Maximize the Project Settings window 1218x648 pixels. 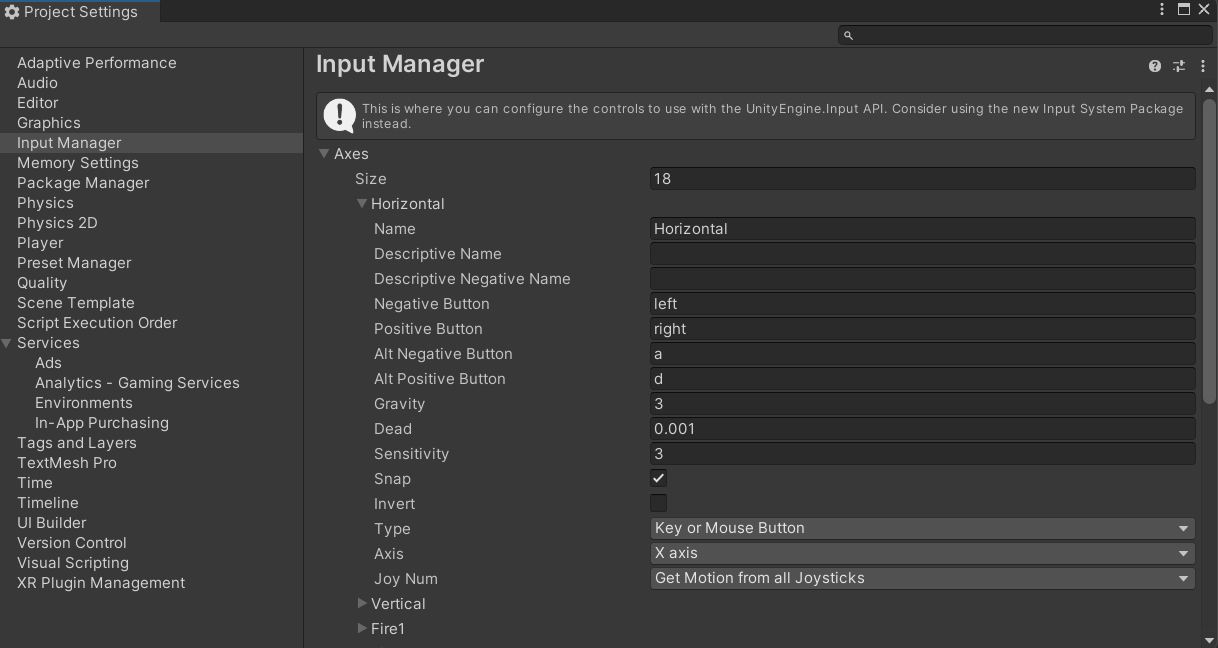pyautogui.click(x=1184, y=10)
